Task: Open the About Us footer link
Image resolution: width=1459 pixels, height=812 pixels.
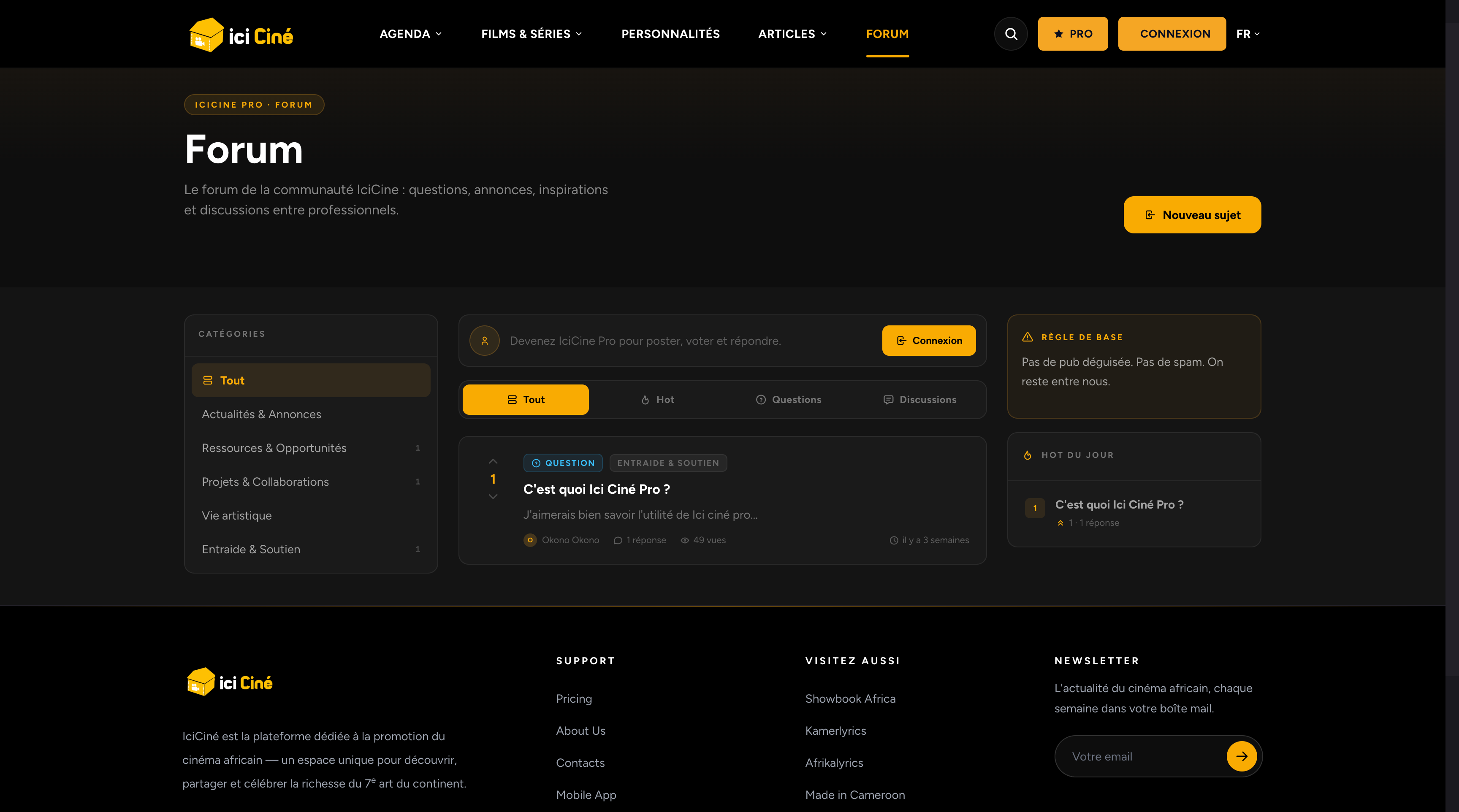Action: pyautogui.click(x=580, y=731)
